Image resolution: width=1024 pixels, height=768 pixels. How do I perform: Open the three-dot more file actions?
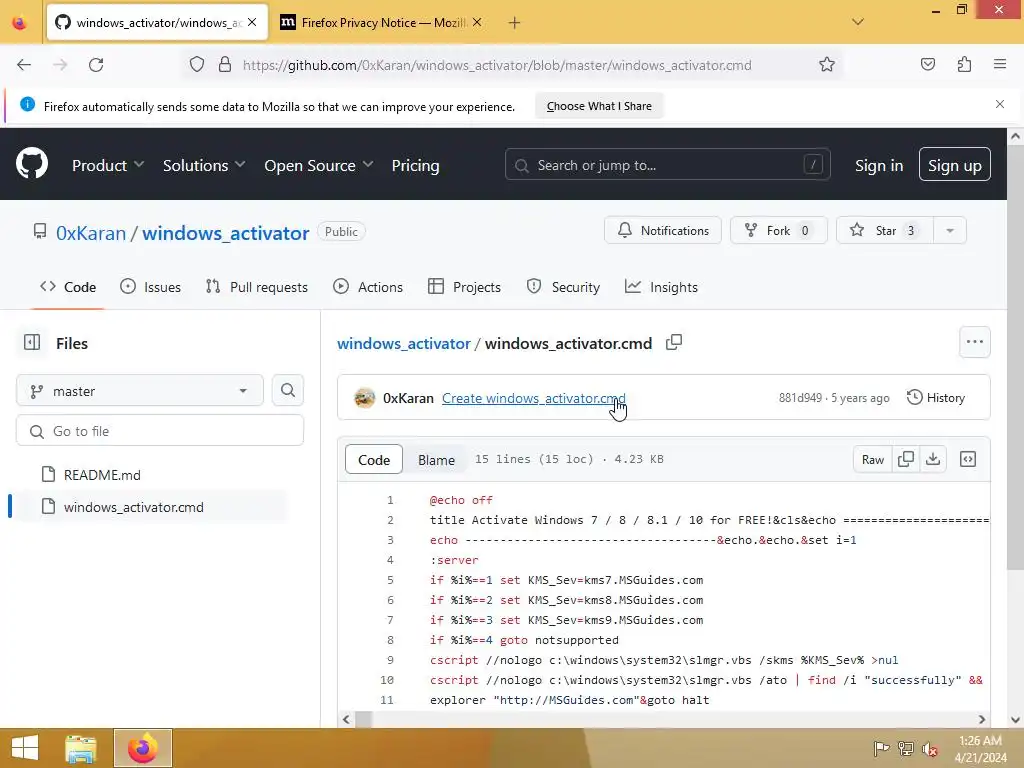pyautogui.click(x=974, y=342)
